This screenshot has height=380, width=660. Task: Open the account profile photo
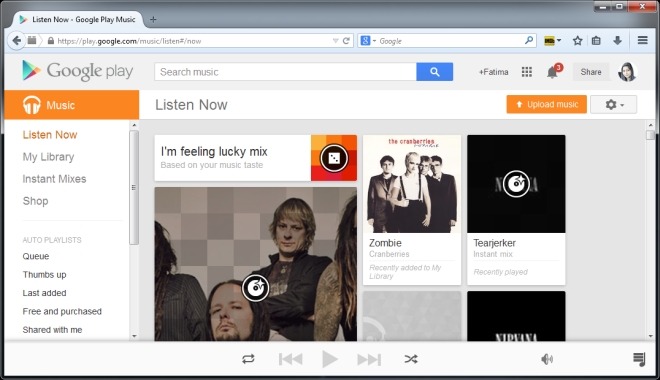[x=627, y=72]
